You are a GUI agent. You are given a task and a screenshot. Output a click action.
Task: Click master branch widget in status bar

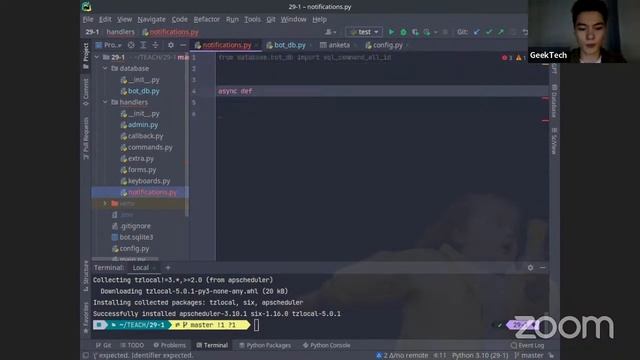click(529, 356)
